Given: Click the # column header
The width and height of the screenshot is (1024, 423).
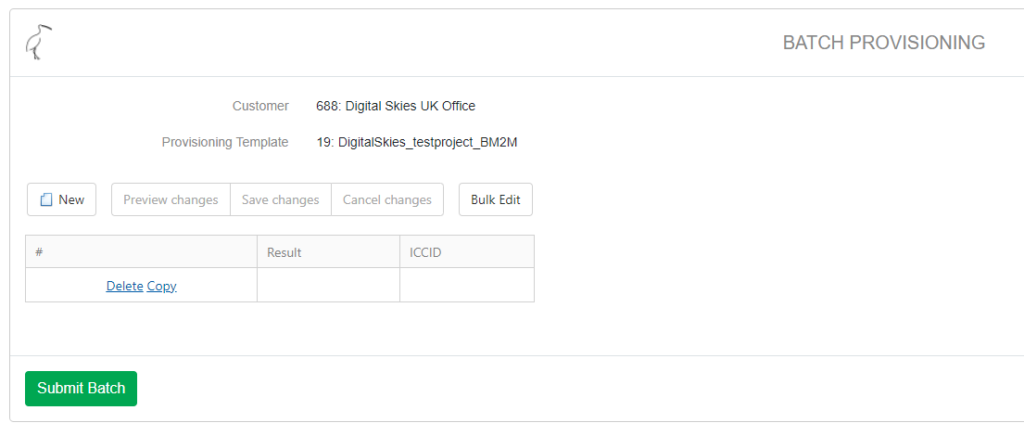Looking at the screenshot, I should (141, 252).
